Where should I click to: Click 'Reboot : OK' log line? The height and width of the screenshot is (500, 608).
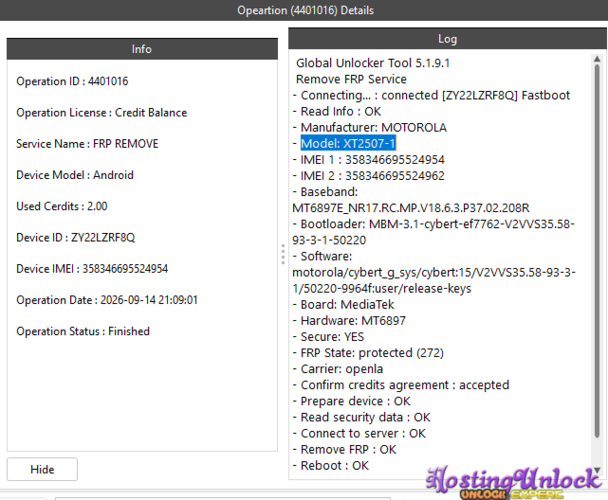tap(331, 465)
